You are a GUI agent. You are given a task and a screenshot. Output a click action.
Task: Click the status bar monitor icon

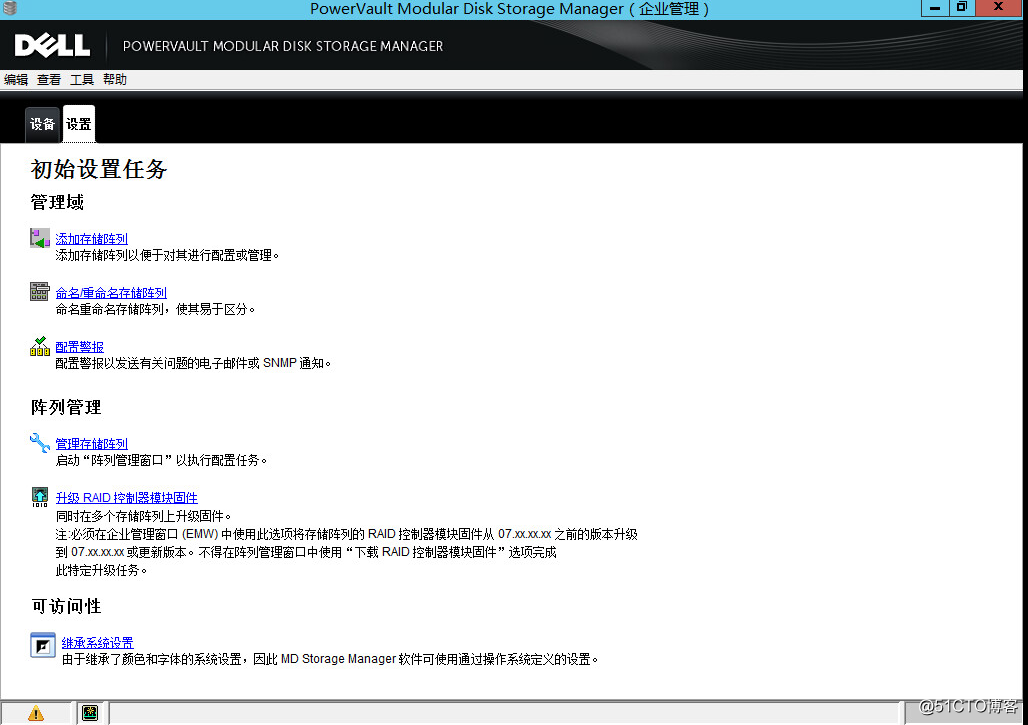coord(90,713)
